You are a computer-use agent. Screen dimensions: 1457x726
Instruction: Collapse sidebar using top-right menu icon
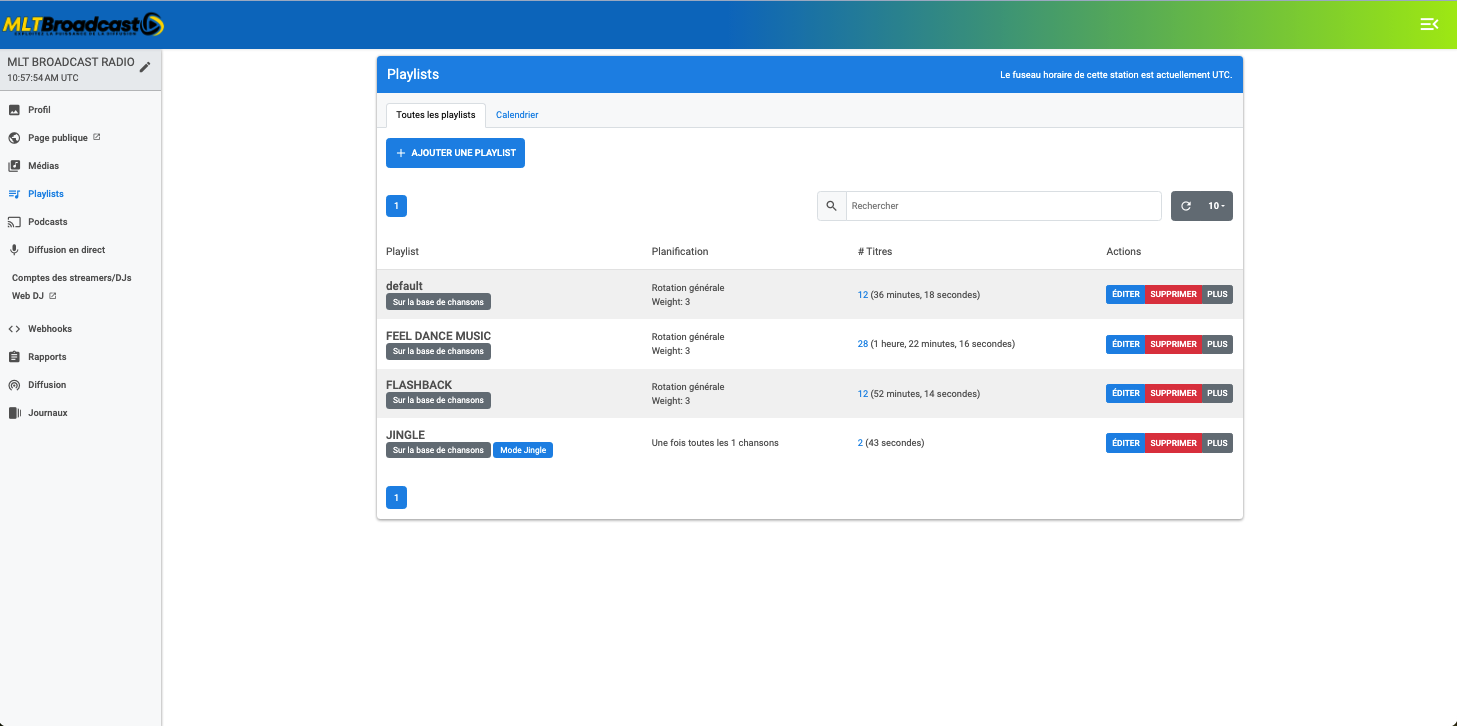coord(1429,24)
